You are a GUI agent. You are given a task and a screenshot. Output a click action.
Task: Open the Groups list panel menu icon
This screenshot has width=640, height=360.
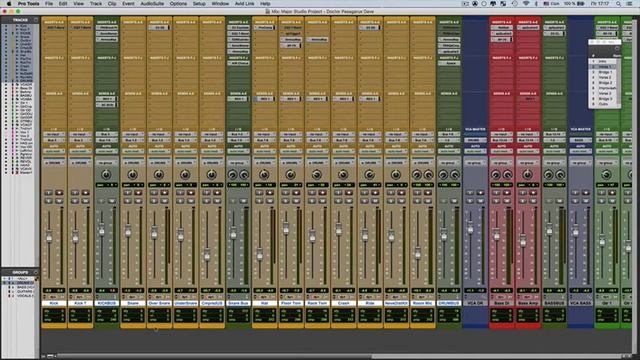tap(36, 272)
